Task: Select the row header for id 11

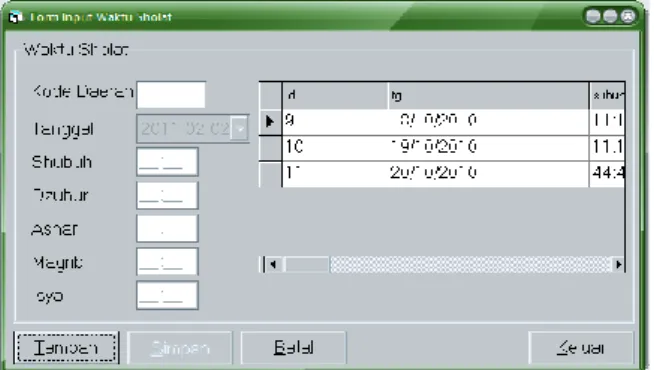Action: 270,174
